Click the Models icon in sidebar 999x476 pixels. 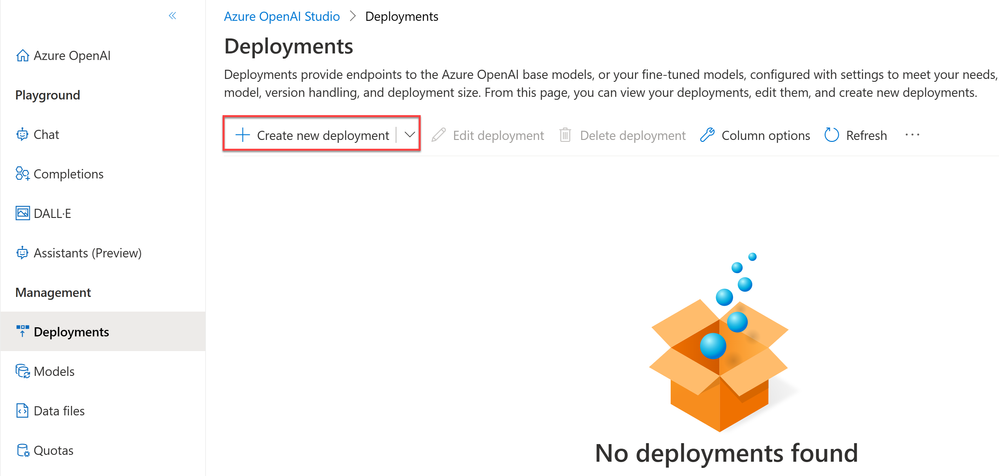pyautogui.click(x=22, y=371)
